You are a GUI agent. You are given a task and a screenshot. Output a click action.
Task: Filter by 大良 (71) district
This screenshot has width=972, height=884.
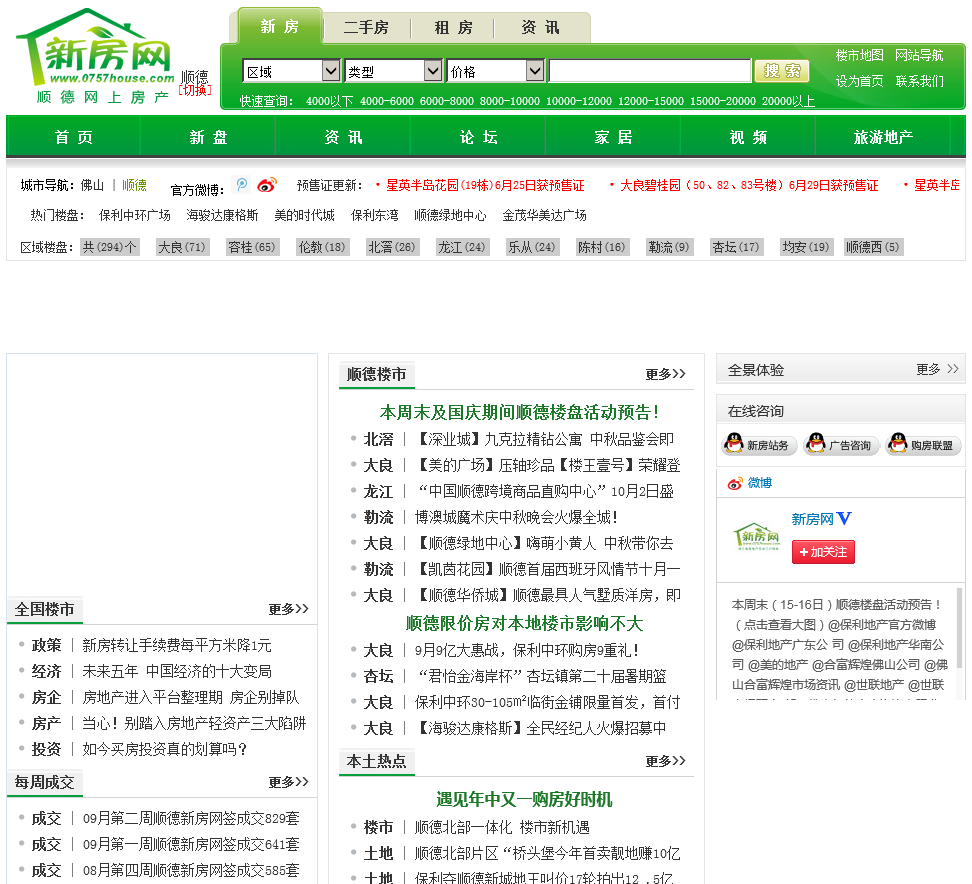[182, 247]
